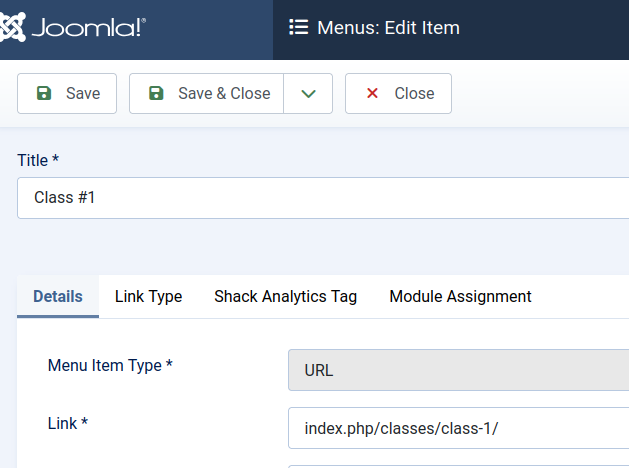Switch to the Module Assignment tab
Viewport: 629px width, 468px height.
[461, 297]
